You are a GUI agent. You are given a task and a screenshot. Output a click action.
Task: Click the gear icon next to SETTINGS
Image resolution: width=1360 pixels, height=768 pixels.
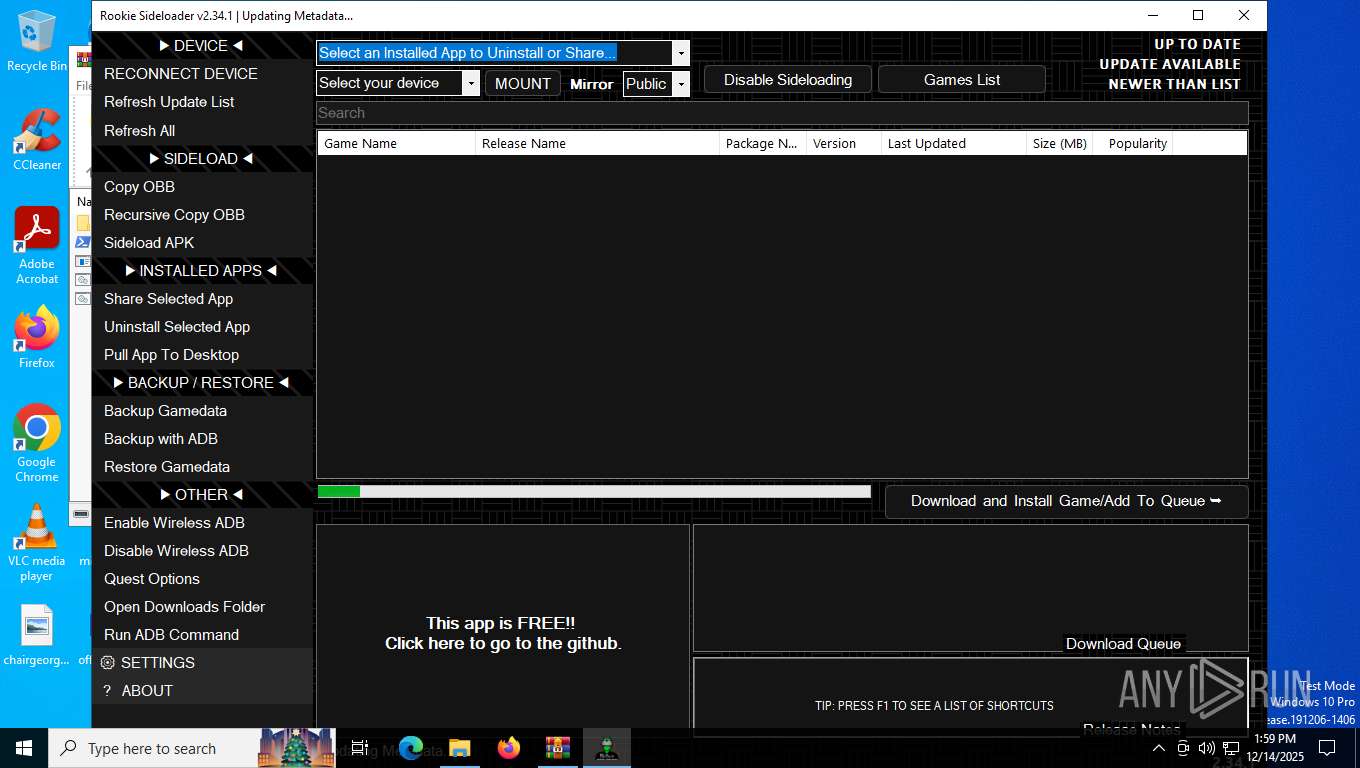tap(108, 663)
